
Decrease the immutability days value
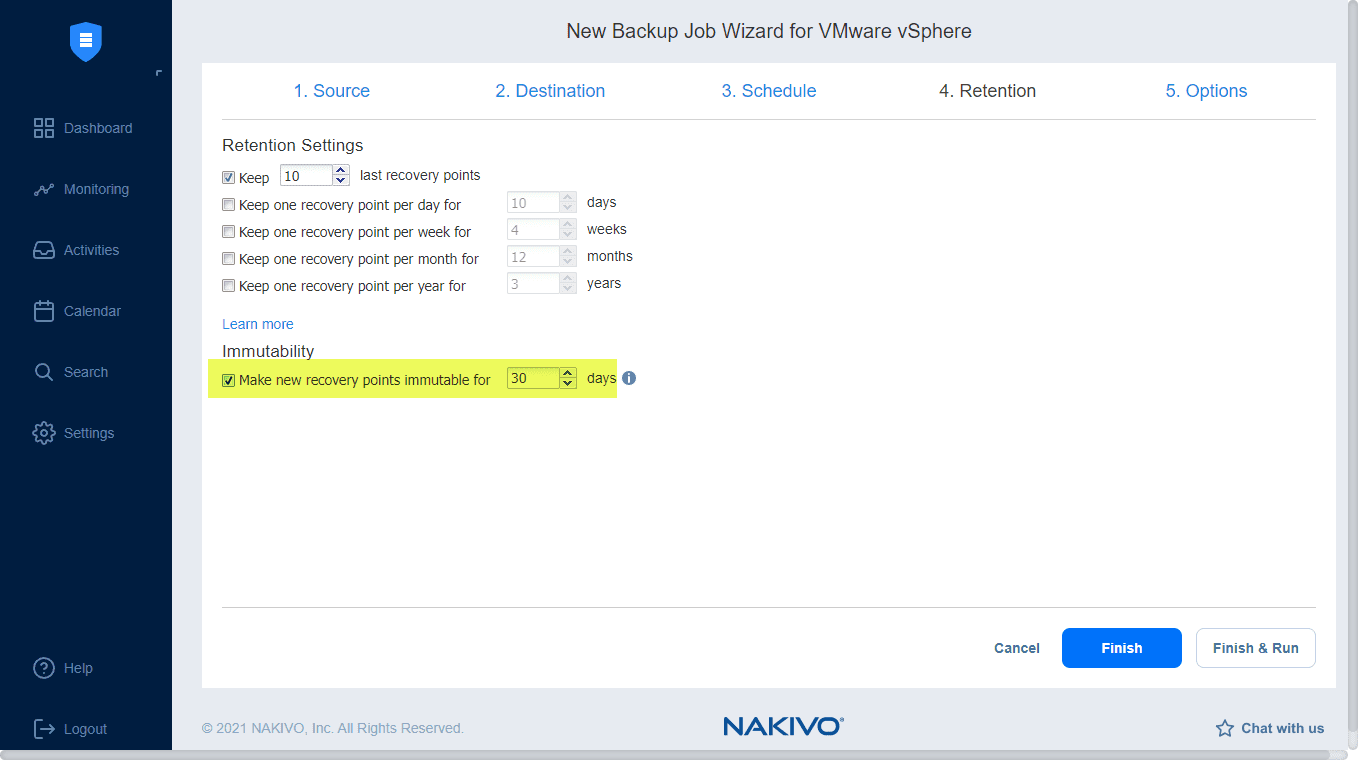pyautogui.click(x=568, y=383)
